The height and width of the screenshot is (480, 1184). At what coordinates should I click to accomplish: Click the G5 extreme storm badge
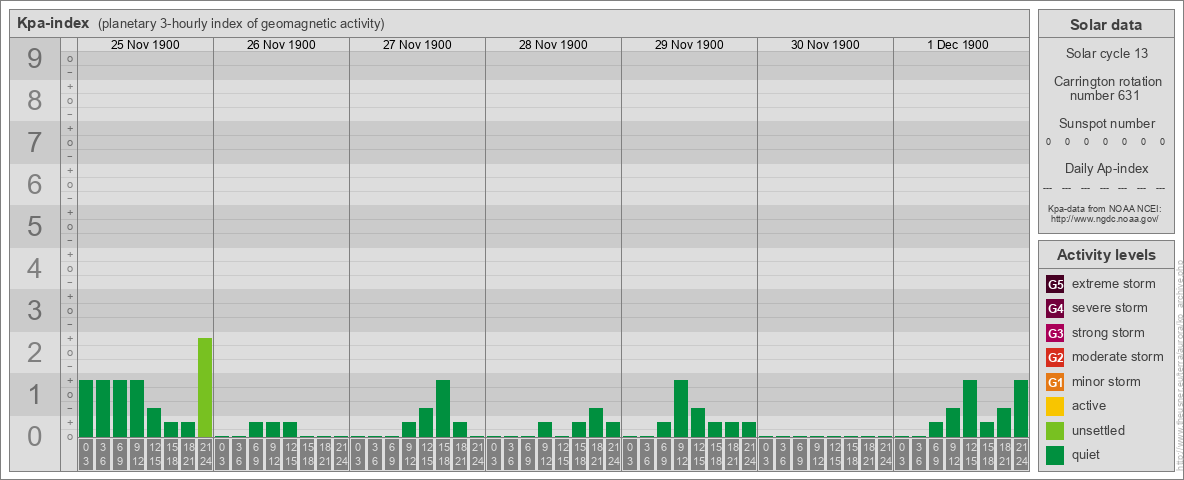click(x=1055, y=285)
